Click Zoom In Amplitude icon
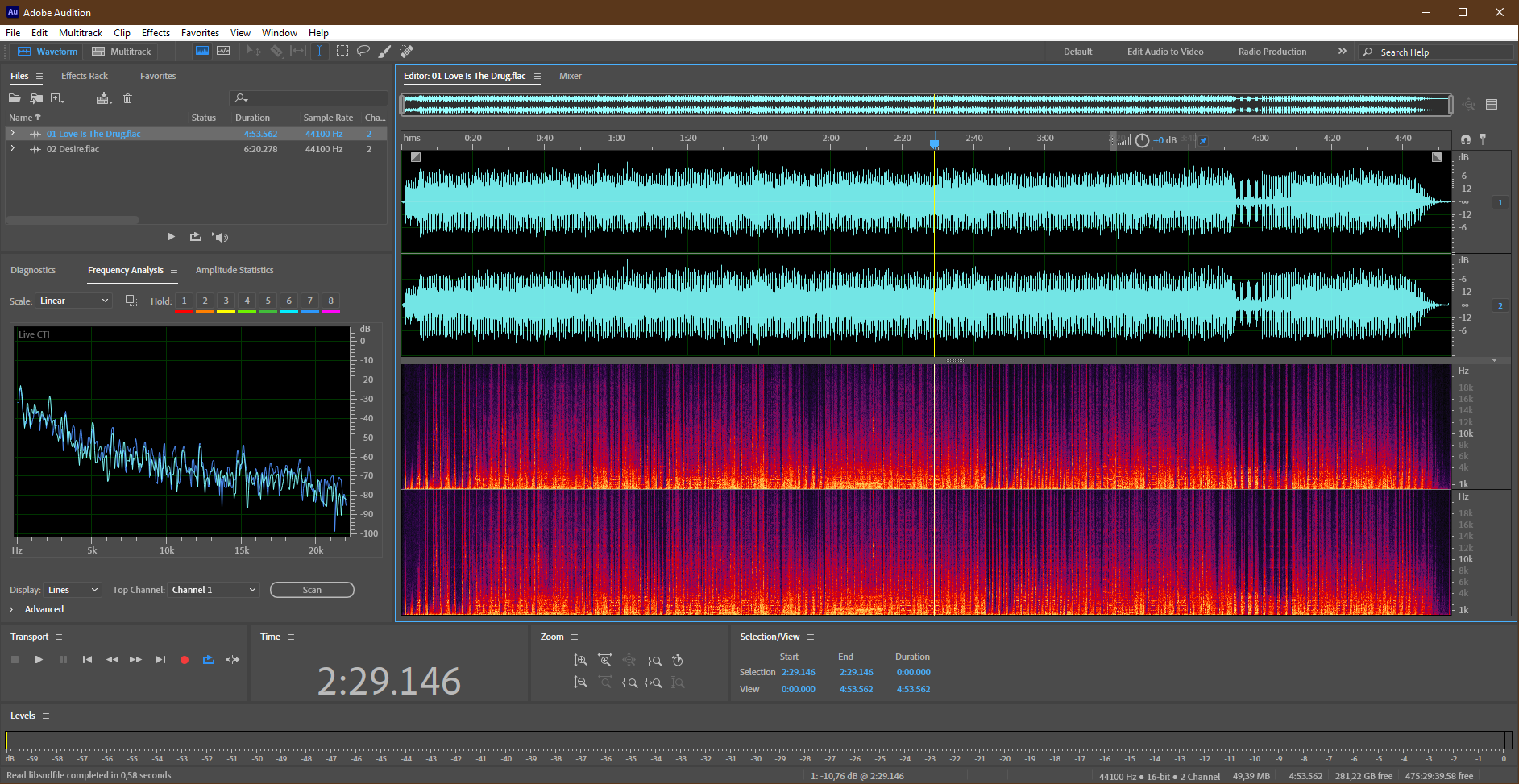Image resolution: width=1519 pixels, height=784 pixels. coord(580,660)
